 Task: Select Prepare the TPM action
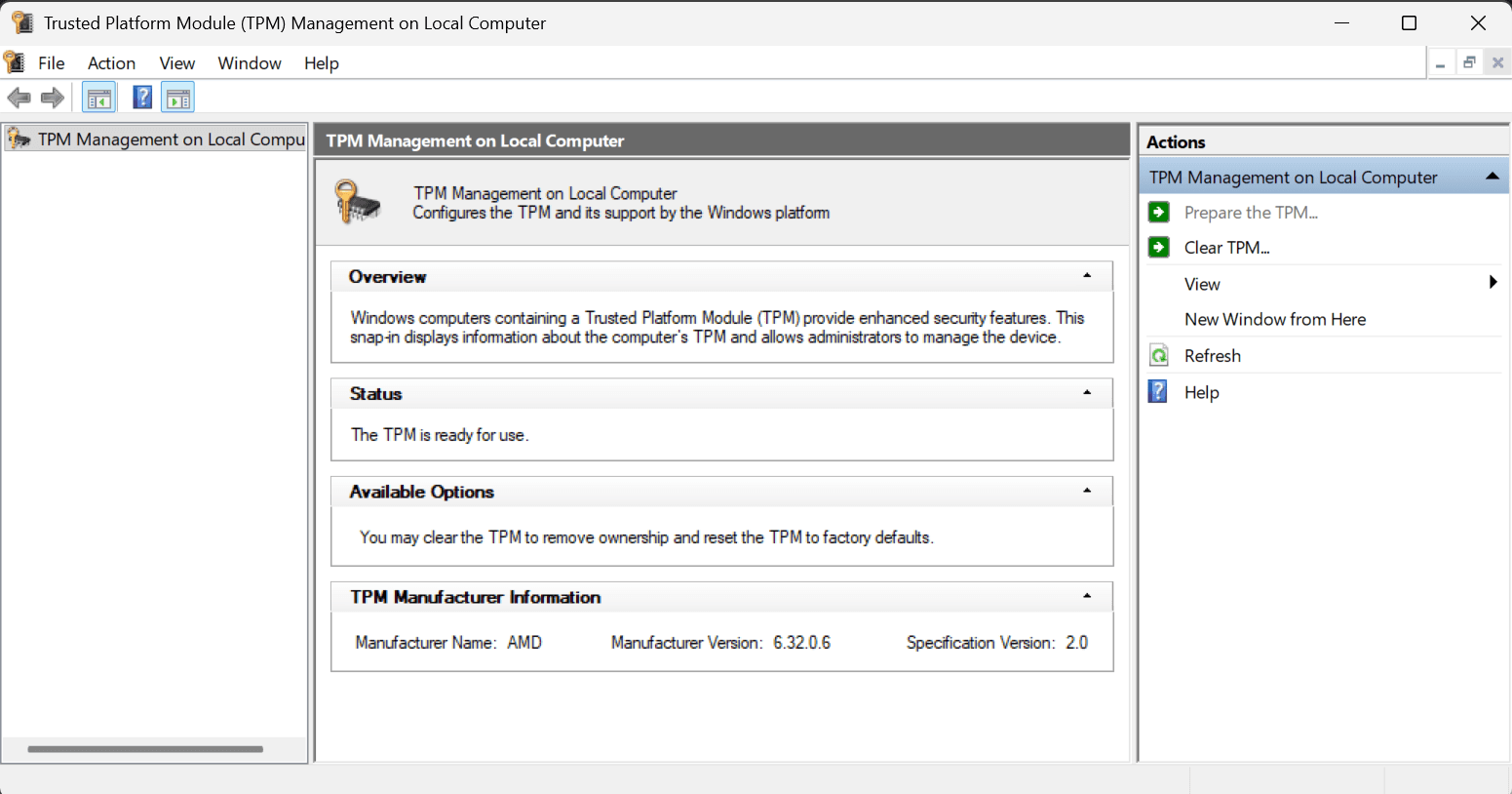1251,213
